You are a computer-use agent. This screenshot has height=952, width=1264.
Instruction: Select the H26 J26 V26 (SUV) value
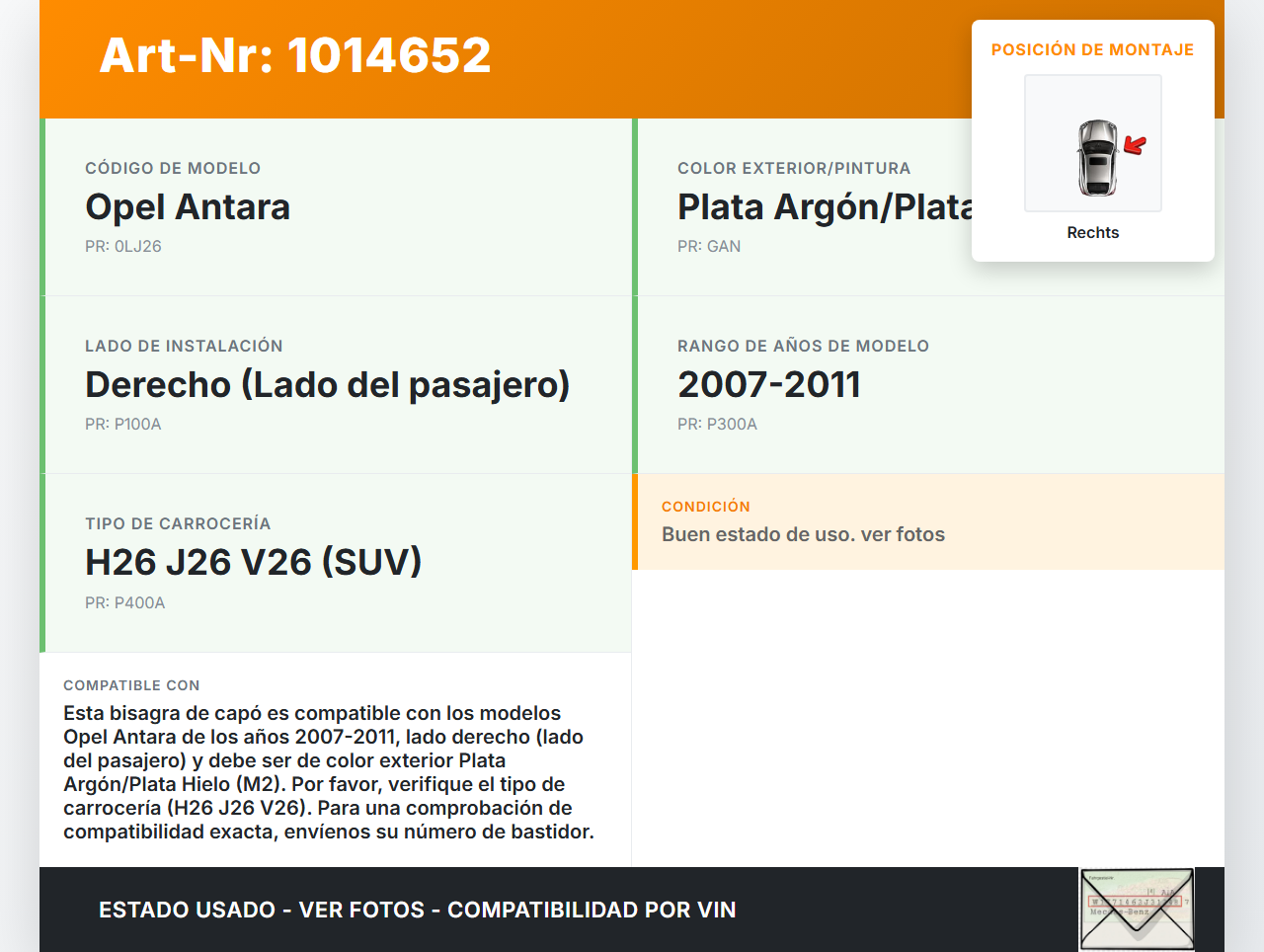pos(253,563)
